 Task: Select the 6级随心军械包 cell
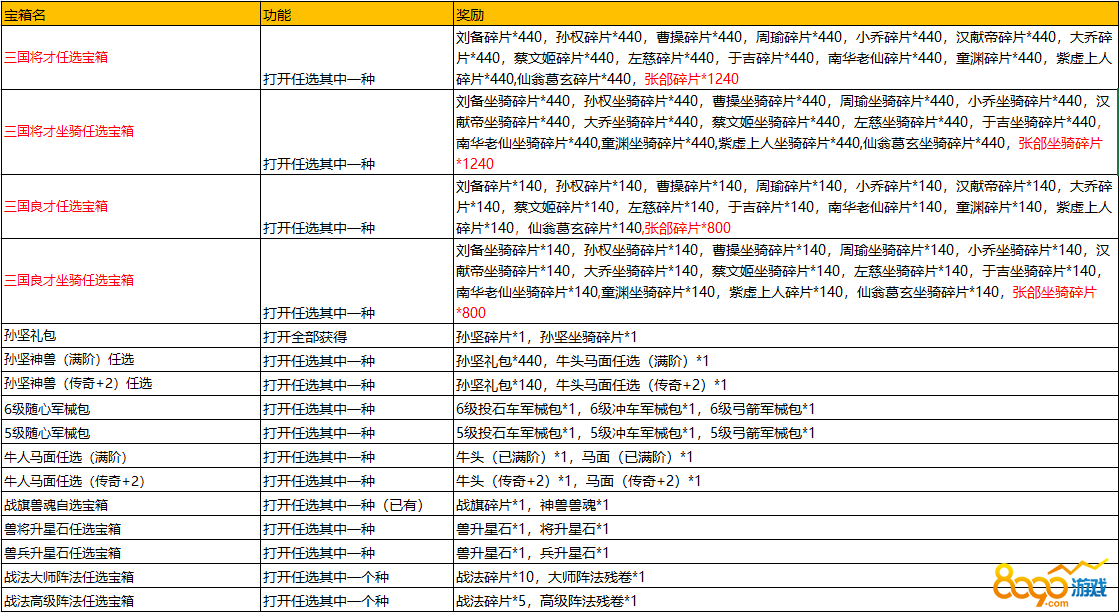tap(47, 409)
